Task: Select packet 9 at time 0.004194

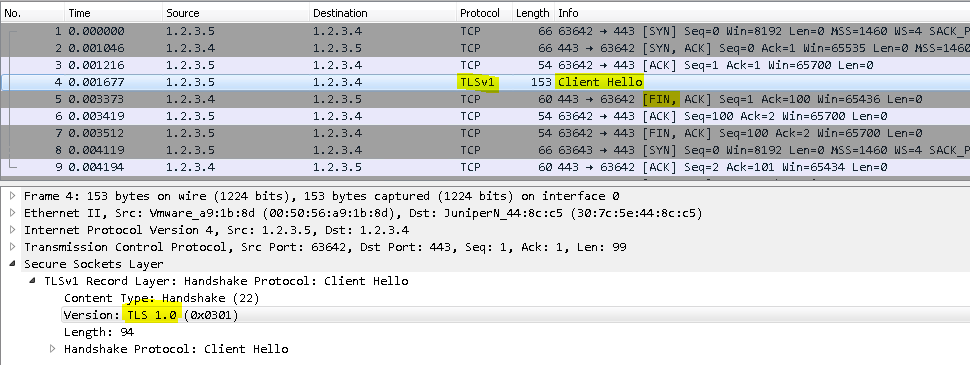Action: click(x=485, y=167)
